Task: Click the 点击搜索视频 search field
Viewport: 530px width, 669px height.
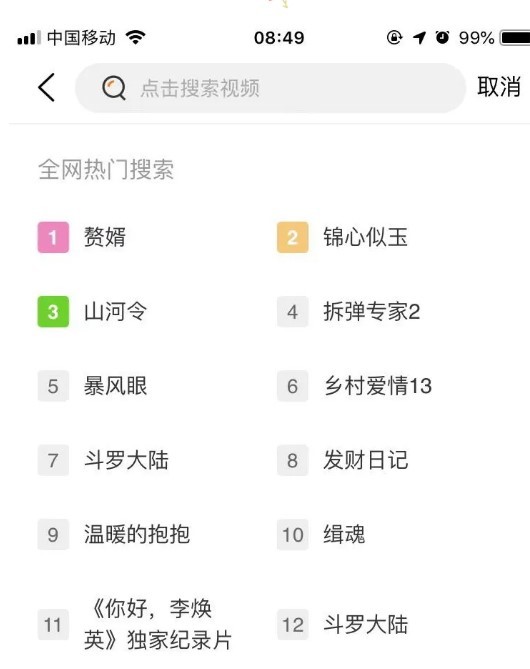Action: (x=270, y=88)
